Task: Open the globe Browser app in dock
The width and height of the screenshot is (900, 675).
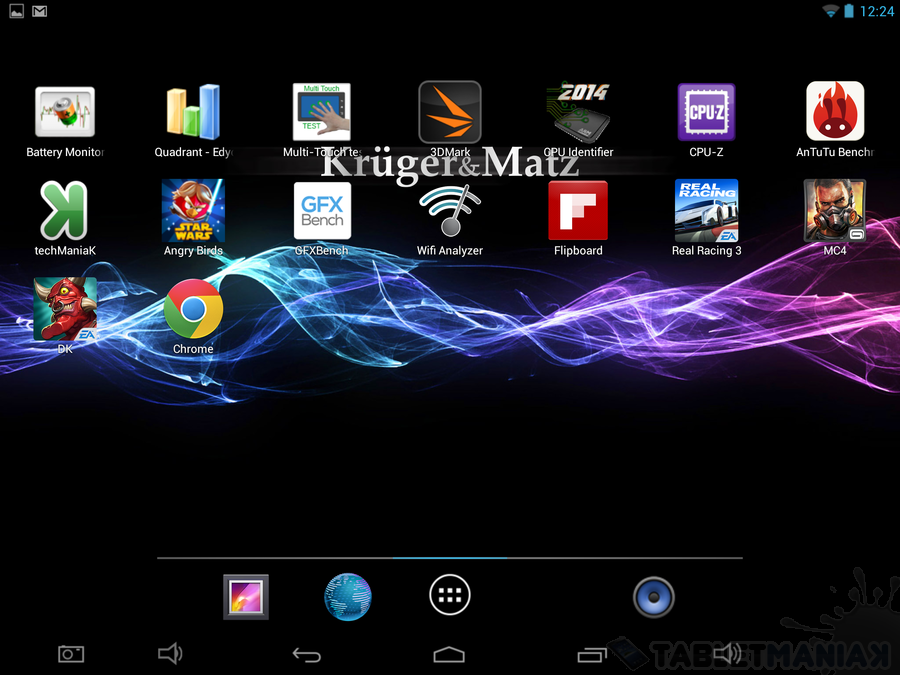Action: coord(348,597)
